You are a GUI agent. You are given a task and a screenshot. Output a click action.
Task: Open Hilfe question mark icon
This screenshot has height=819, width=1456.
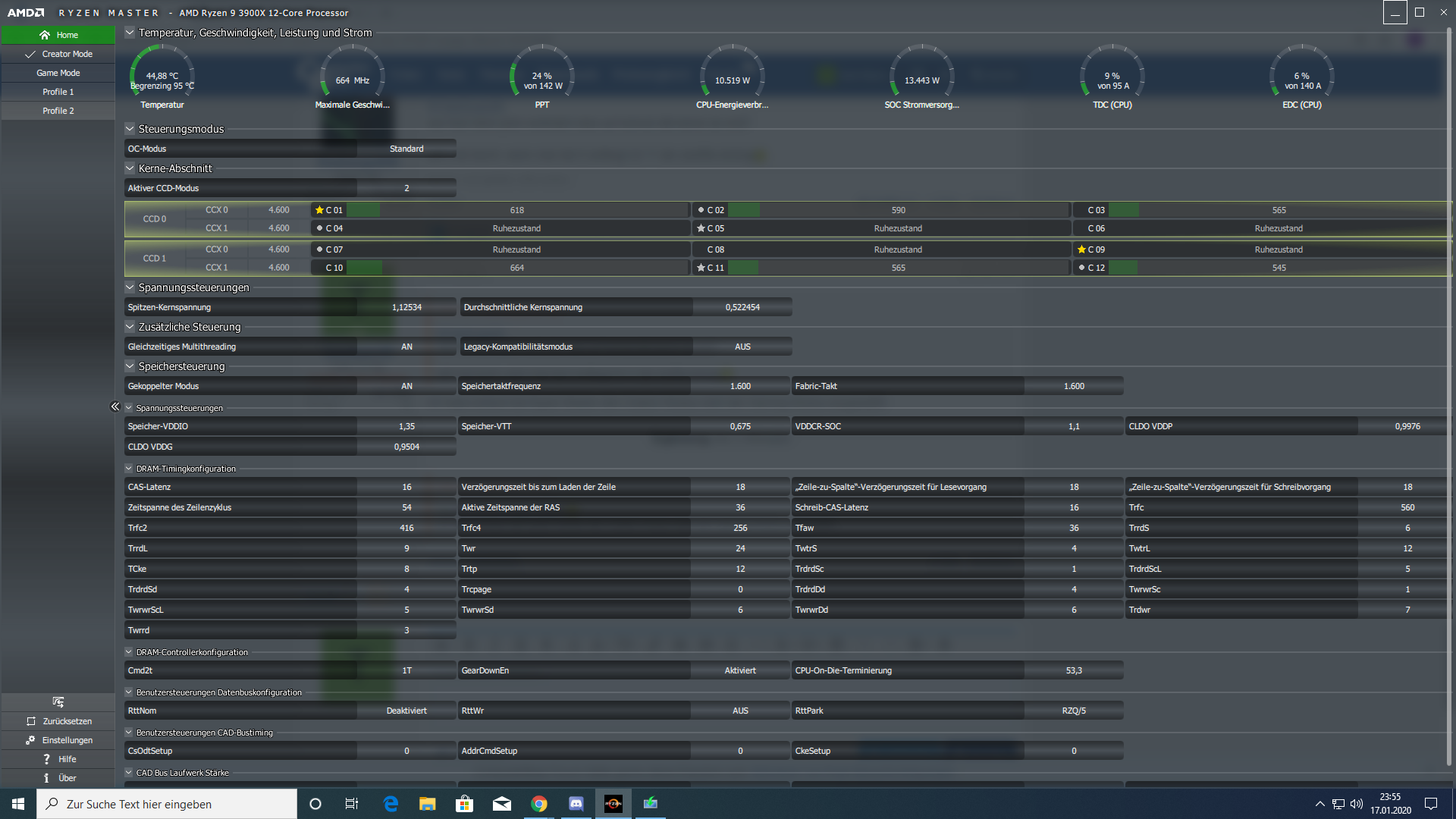pos(46,759)
